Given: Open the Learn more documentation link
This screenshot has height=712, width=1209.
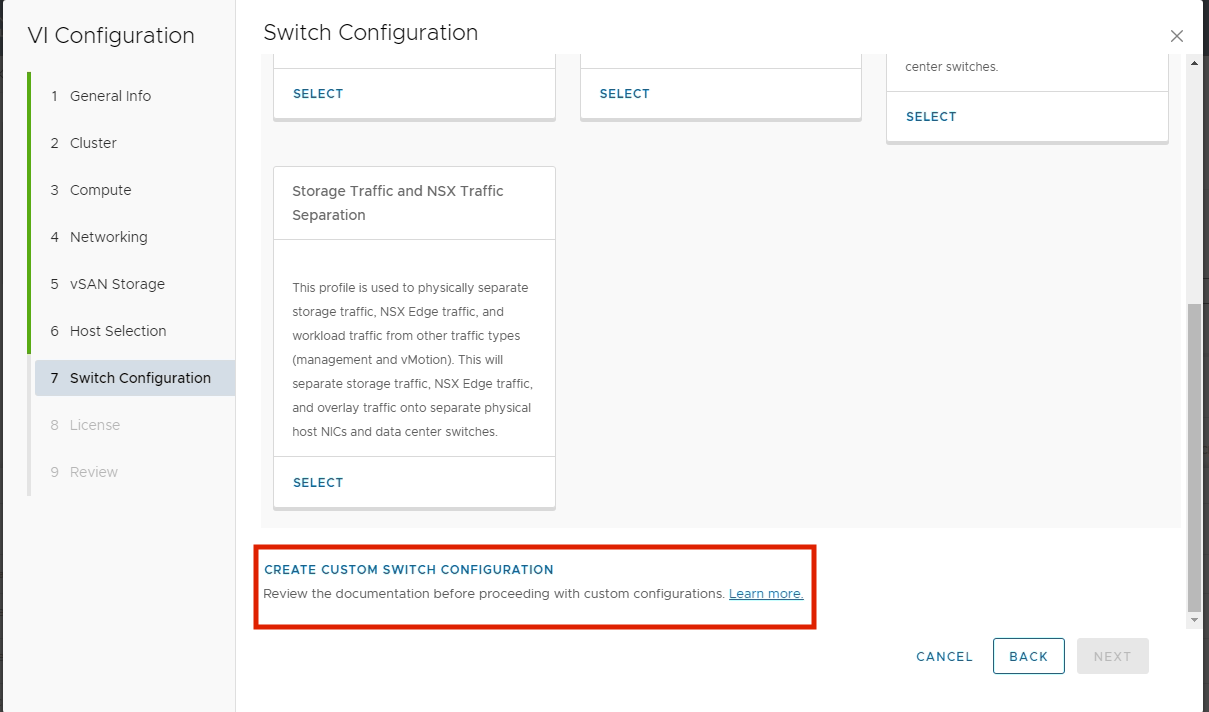Looking at the screenshot, I should [765, 594].
